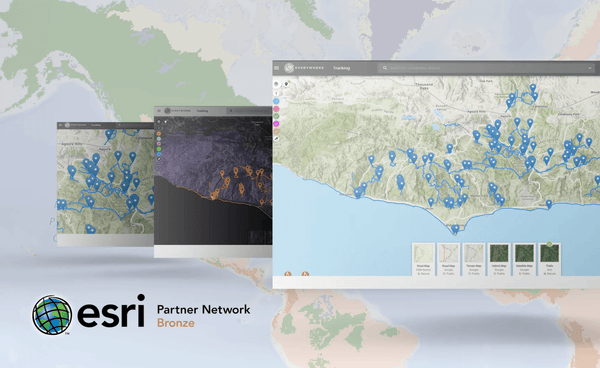The width and height of the screenshot is (600, 368).
Task: Click Everywhere logo in the small left window
Action: (67, 125)
